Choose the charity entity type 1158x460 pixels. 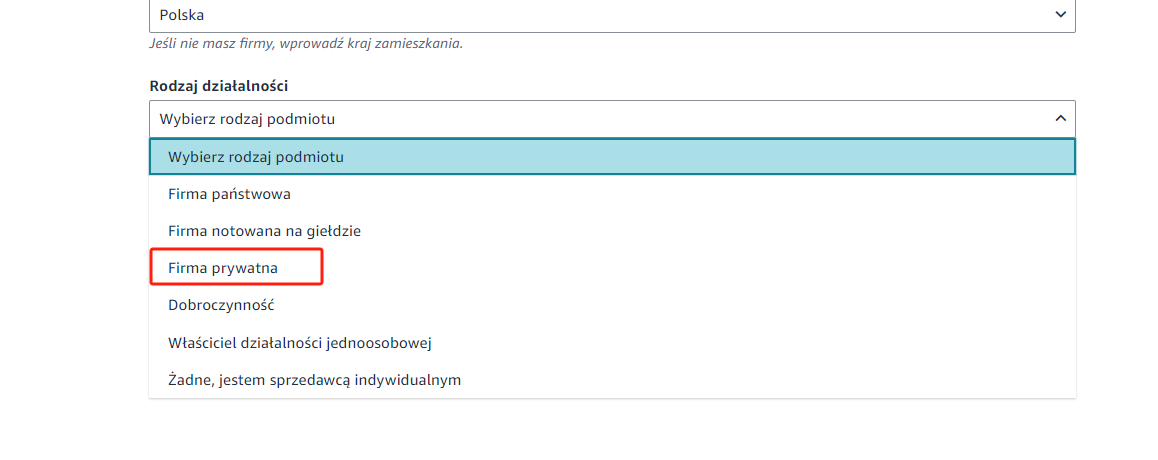(222, 305)
